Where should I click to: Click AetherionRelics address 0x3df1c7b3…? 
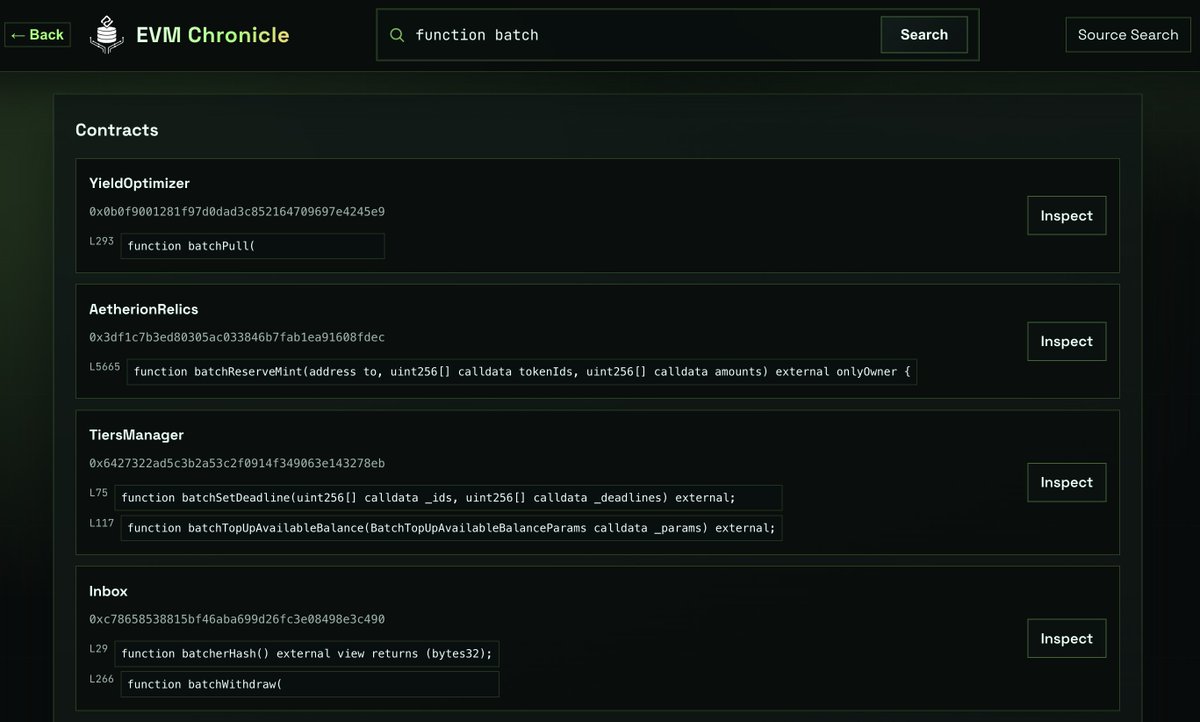(x=237, y=338)
